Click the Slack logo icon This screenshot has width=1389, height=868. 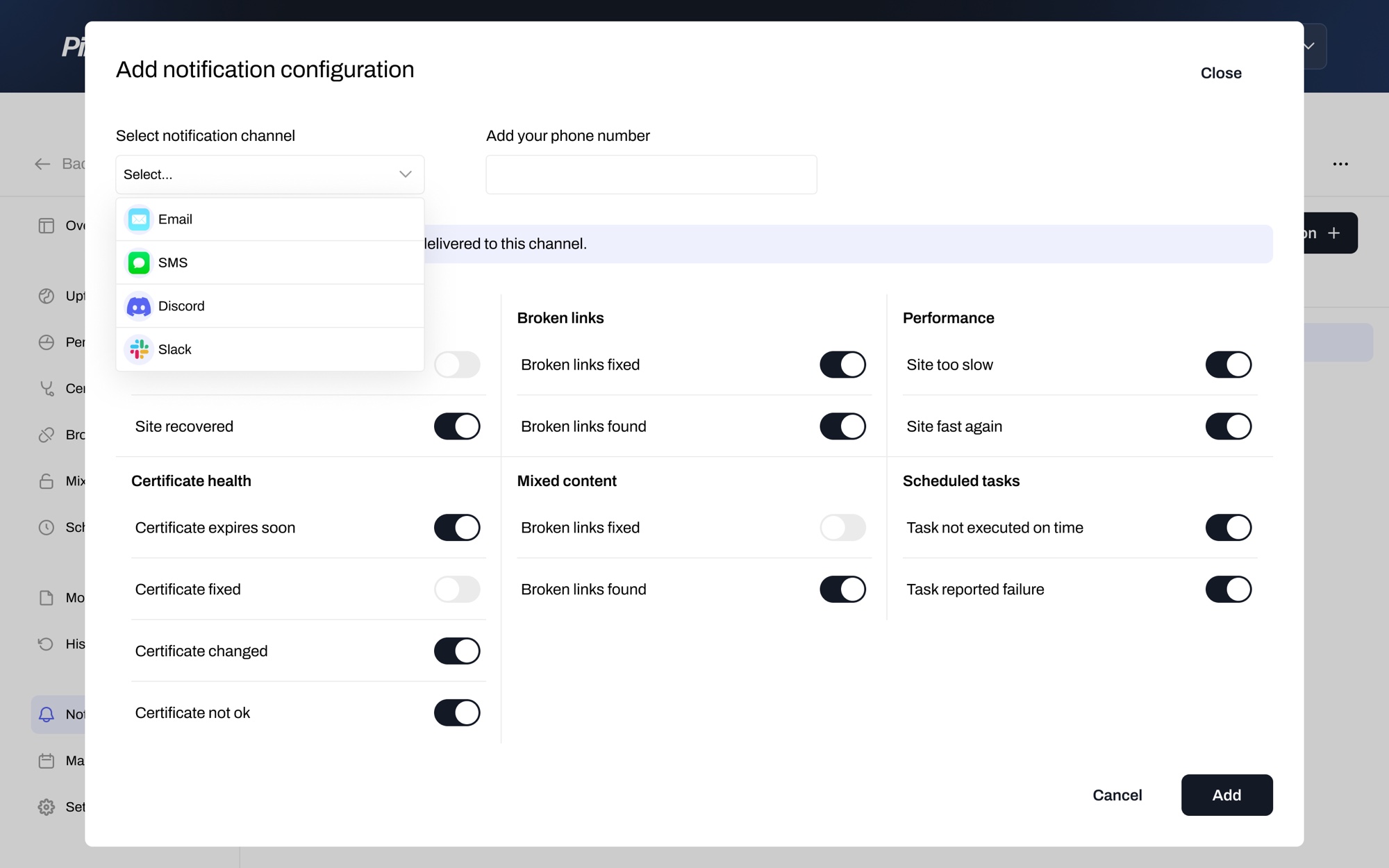pos(139,349)
